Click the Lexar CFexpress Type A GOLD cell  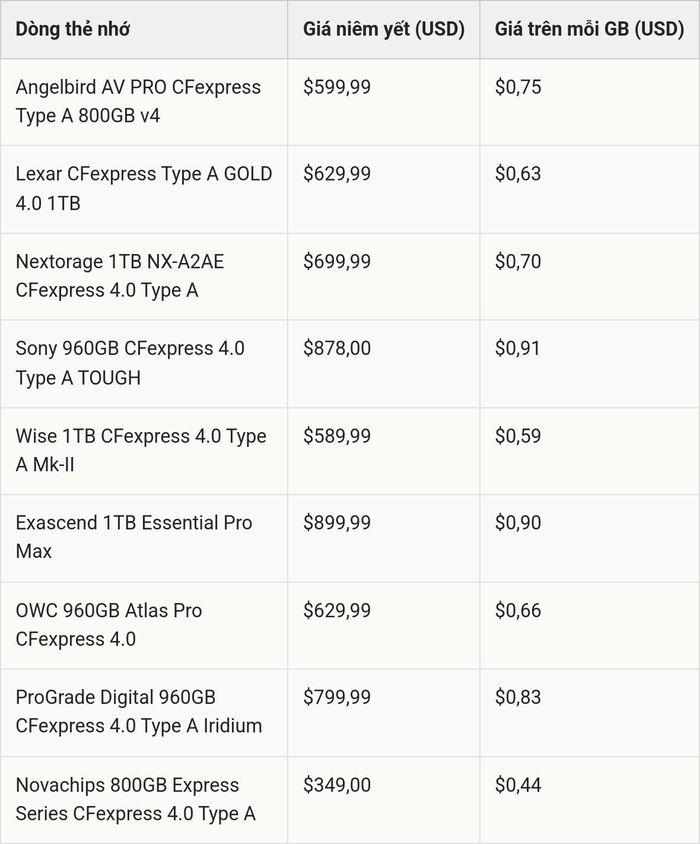pos(144,188)
